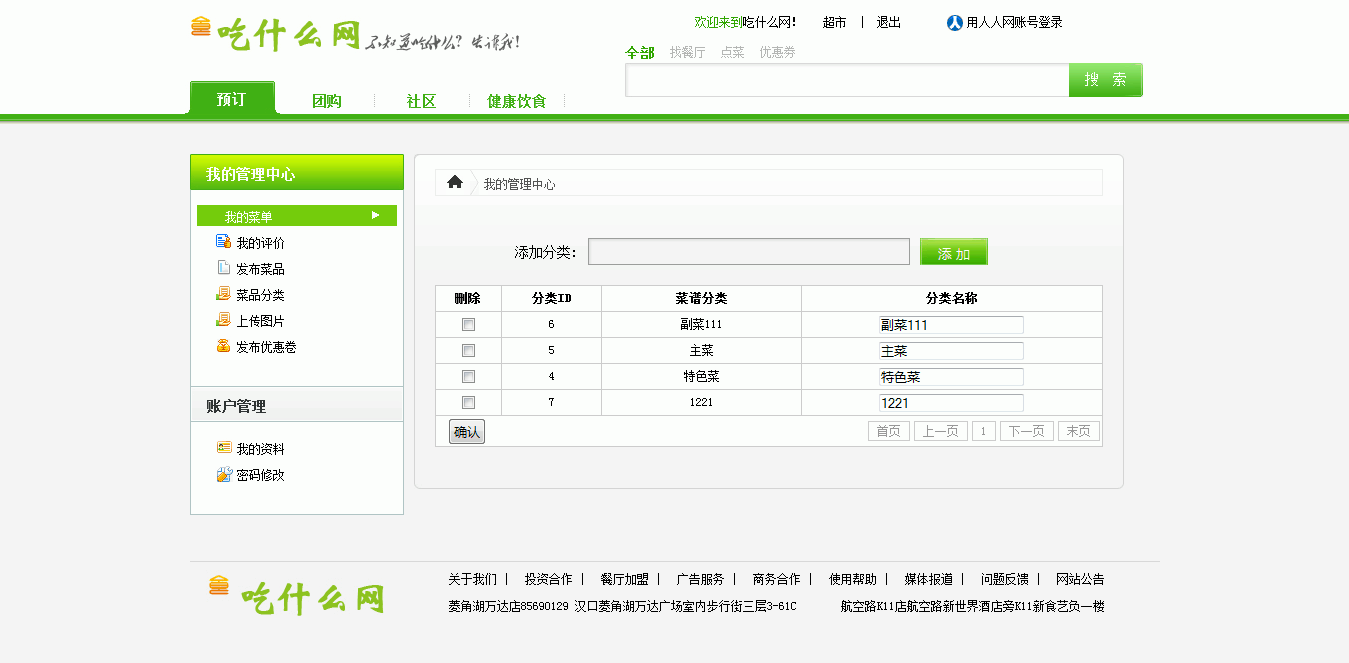1349x663 pixels.
Task: Click the 菜品分类 sidebar icon
Action: tap(224, 294)
